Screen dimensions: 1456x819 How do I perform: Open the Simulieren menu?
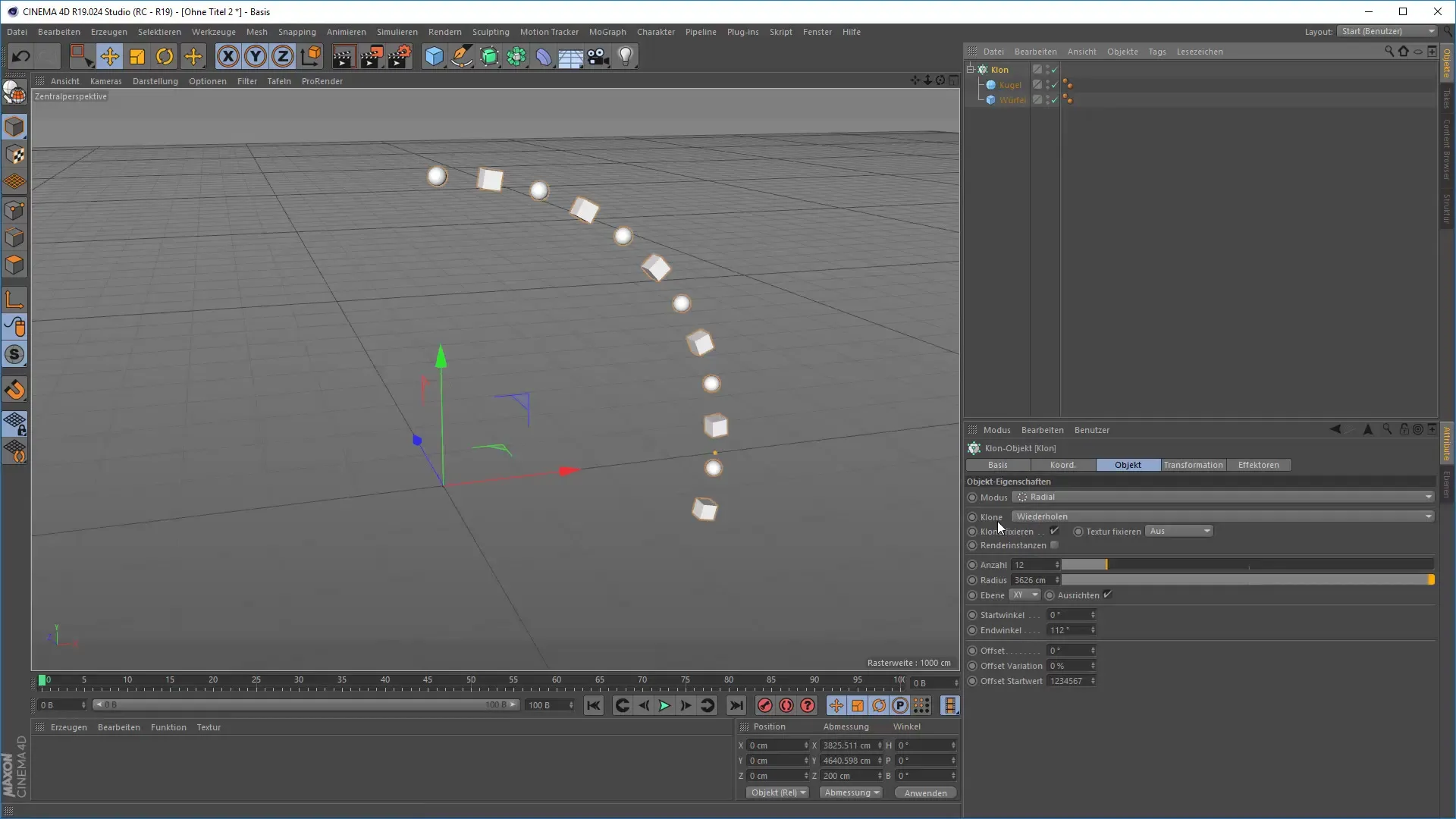(397, 32)
